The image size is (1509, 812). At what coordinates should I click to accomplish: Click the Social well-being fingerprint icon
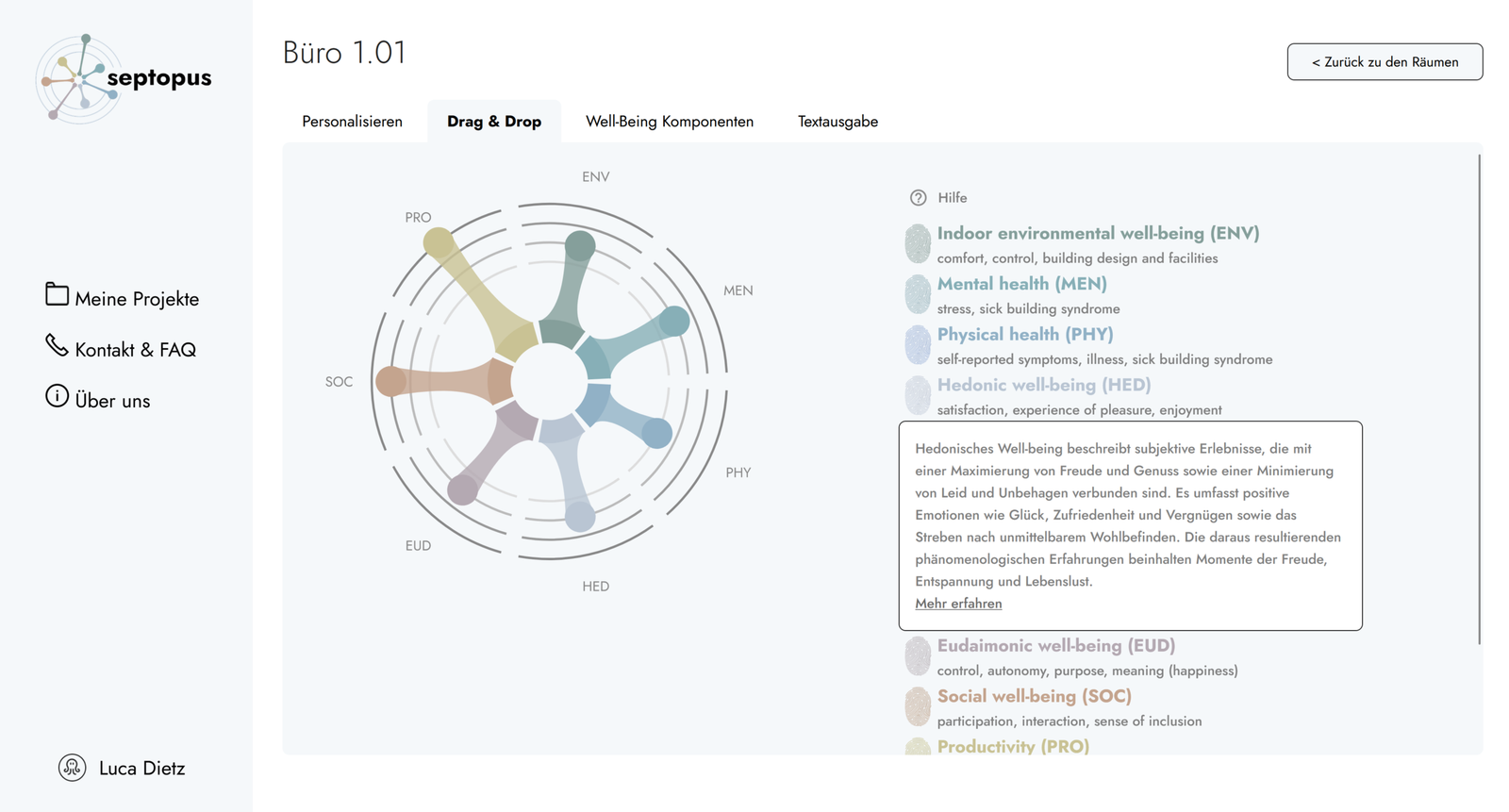click(918, 706)
